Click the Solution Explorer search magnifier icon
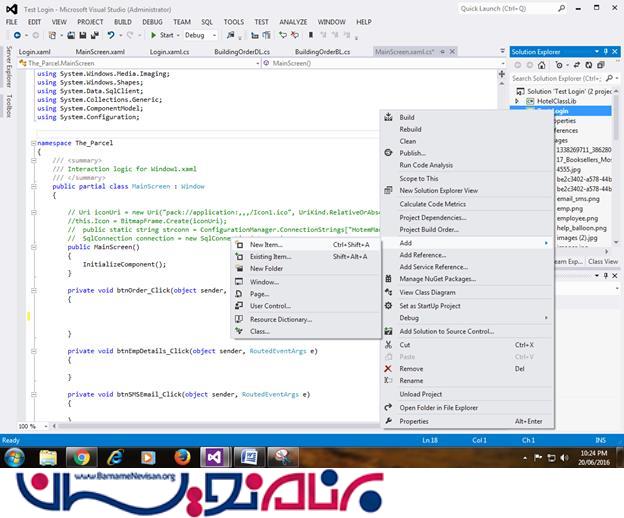Image resolution: width=624 pixels, height=518 pixels. tap(609, 78)
